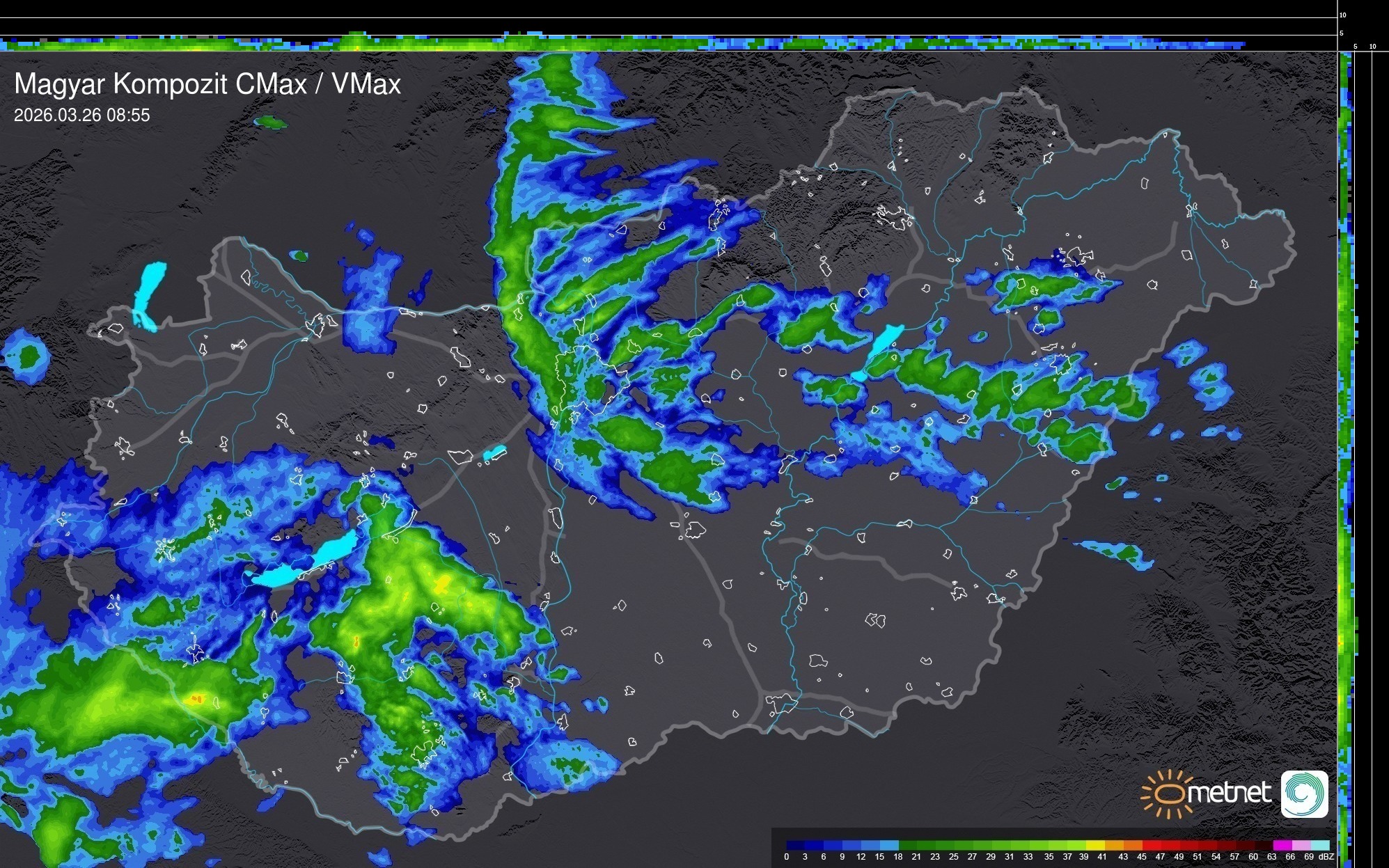This screenshot has height=868, width=1389.
Task: Click the 2026.03.26 08:55 timestamp
Action: pyautogui.click(x=81, y=116)
